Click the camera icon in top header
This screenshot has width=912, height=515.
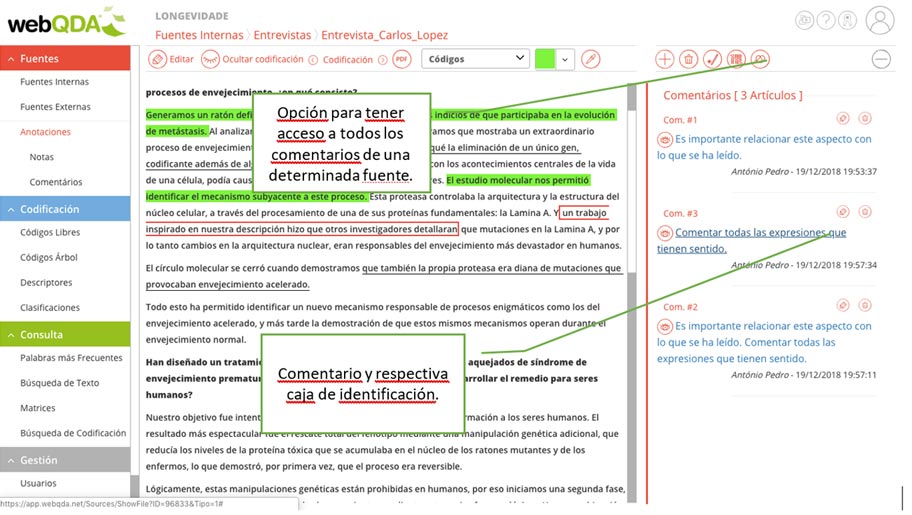(x=805, y=20)
